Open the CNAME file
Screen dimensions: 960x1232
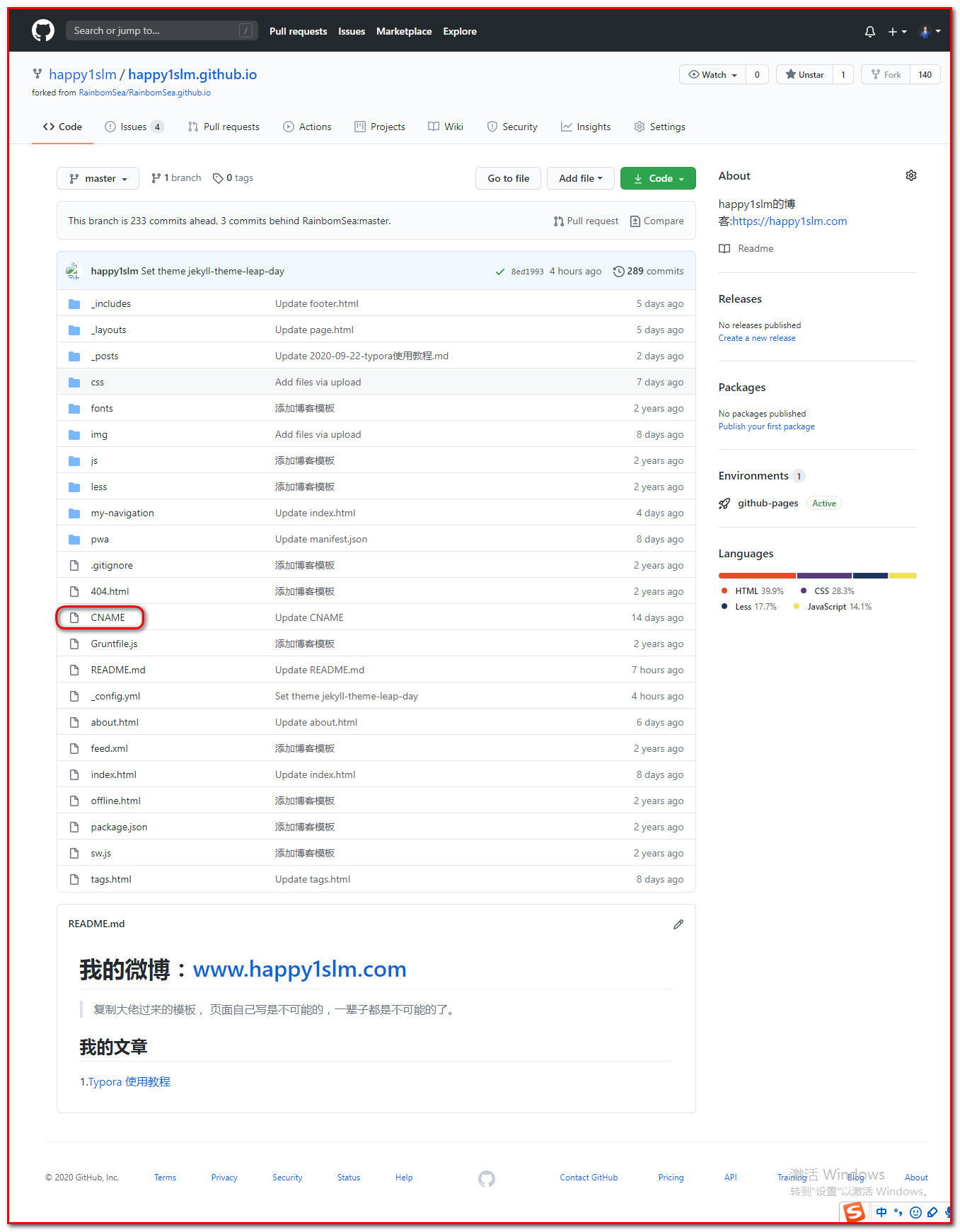(108, 617)
